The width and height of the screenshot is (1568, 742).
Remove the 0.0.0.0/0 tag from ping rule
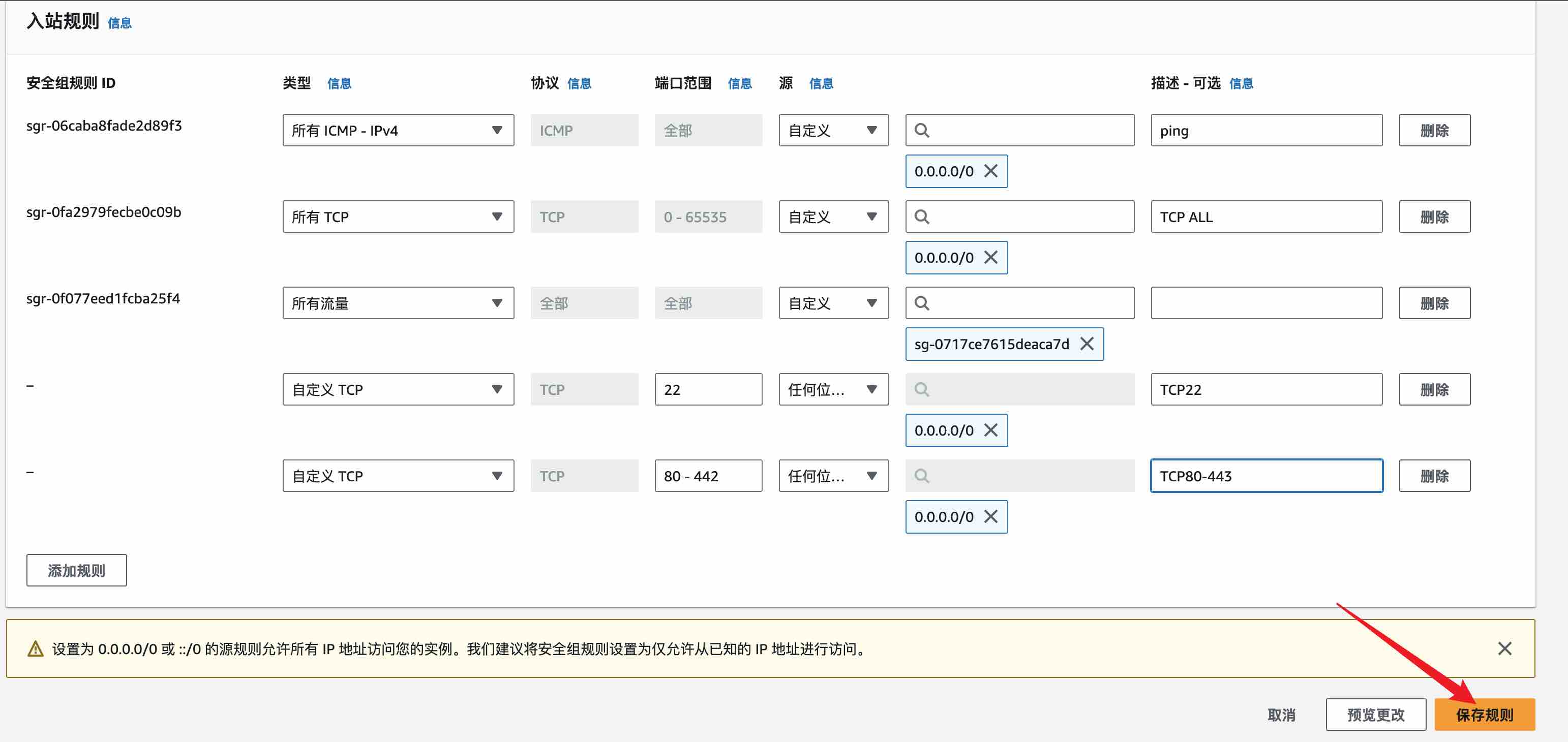coord(991,171)
